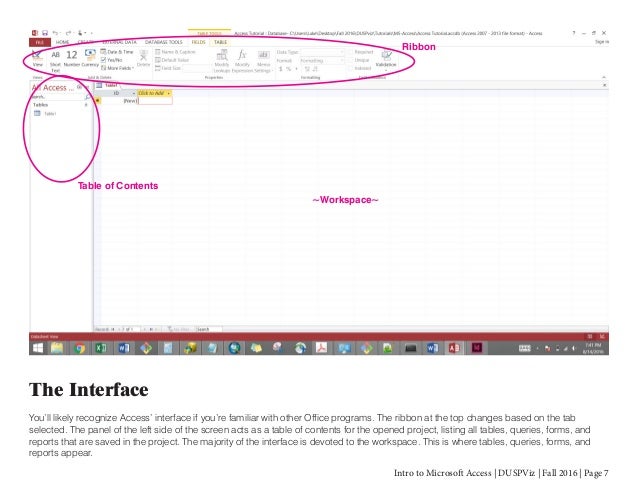Close the Table1 document tab with X
638x493 pixels.
[x=605, y=85]
